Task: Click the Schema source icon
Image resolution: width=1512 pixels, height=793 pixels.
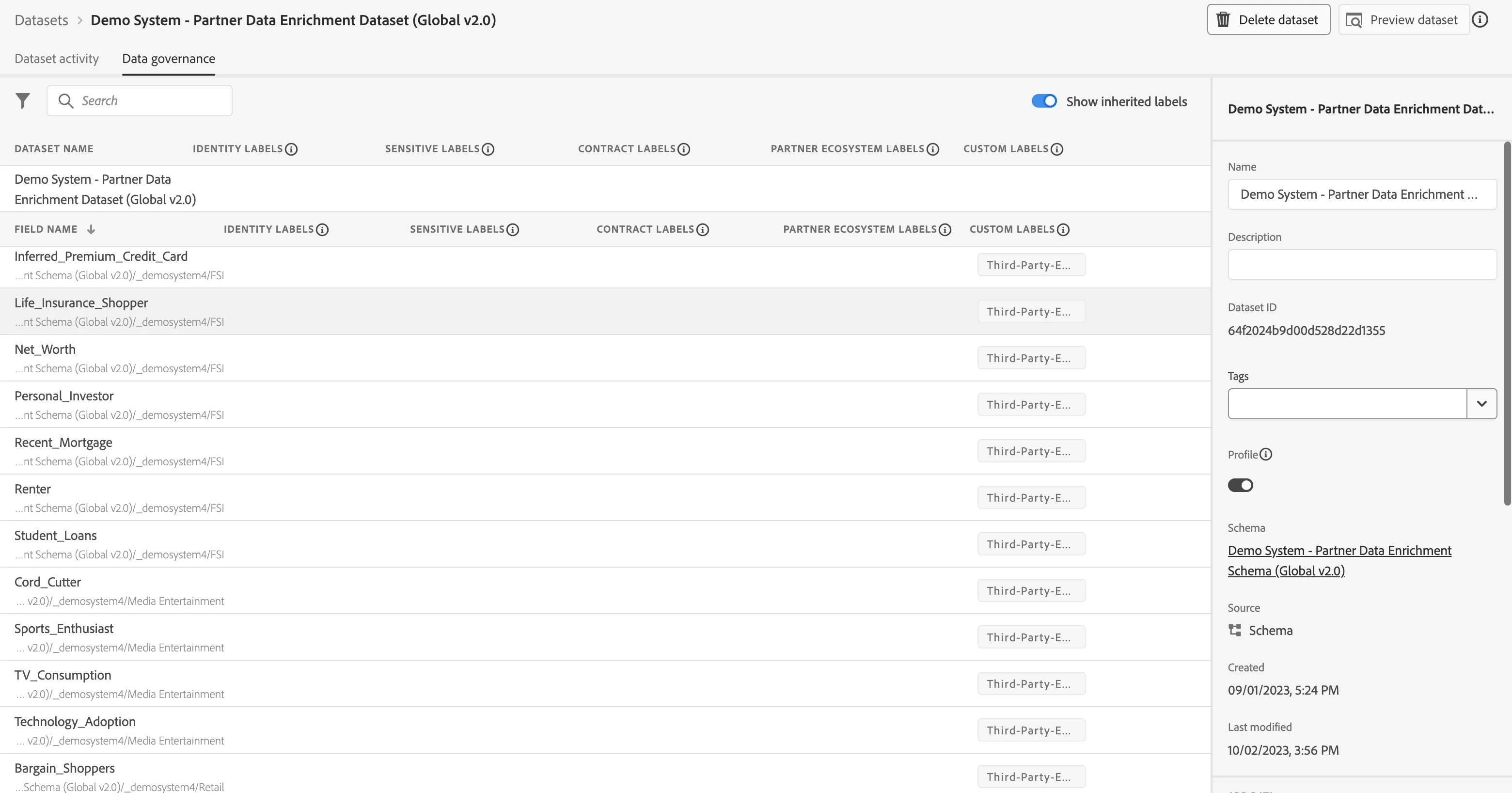Action: tap(1235, 631)
